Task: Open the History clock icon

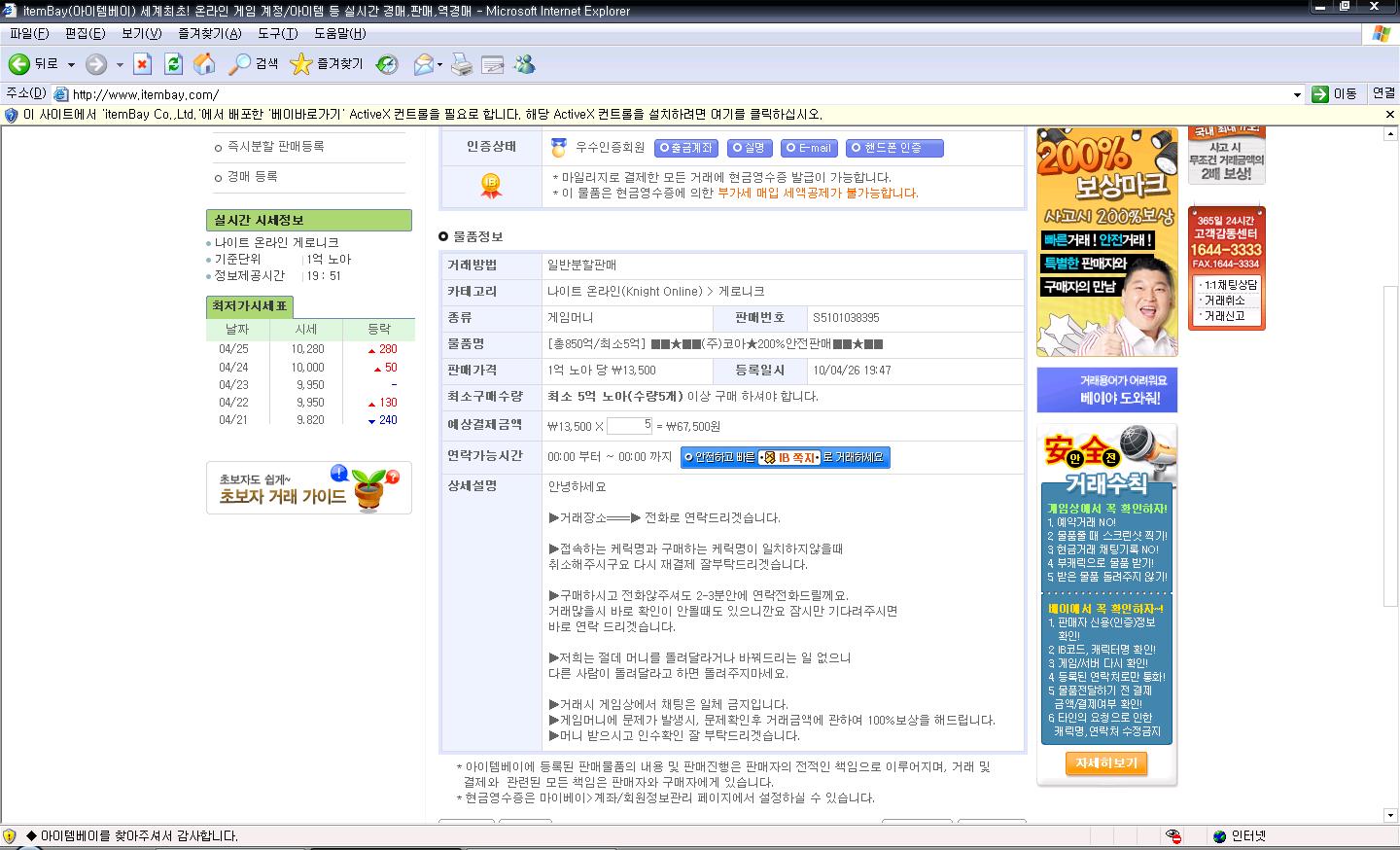Action: click(x=387, y=64)
